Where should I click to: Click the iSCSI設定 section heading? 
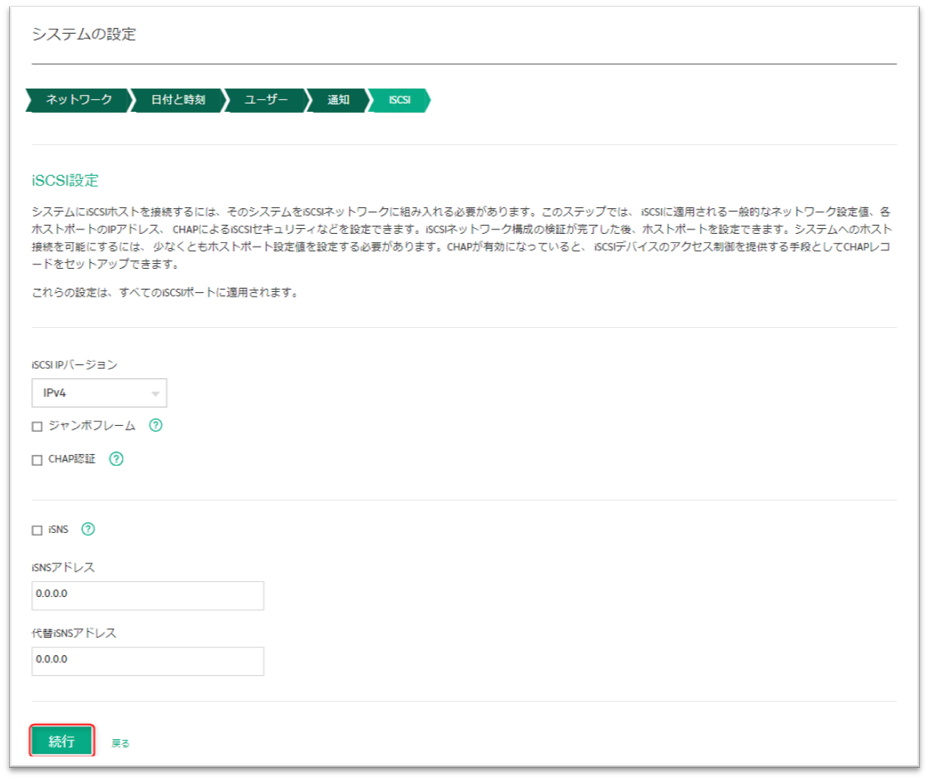65,181
